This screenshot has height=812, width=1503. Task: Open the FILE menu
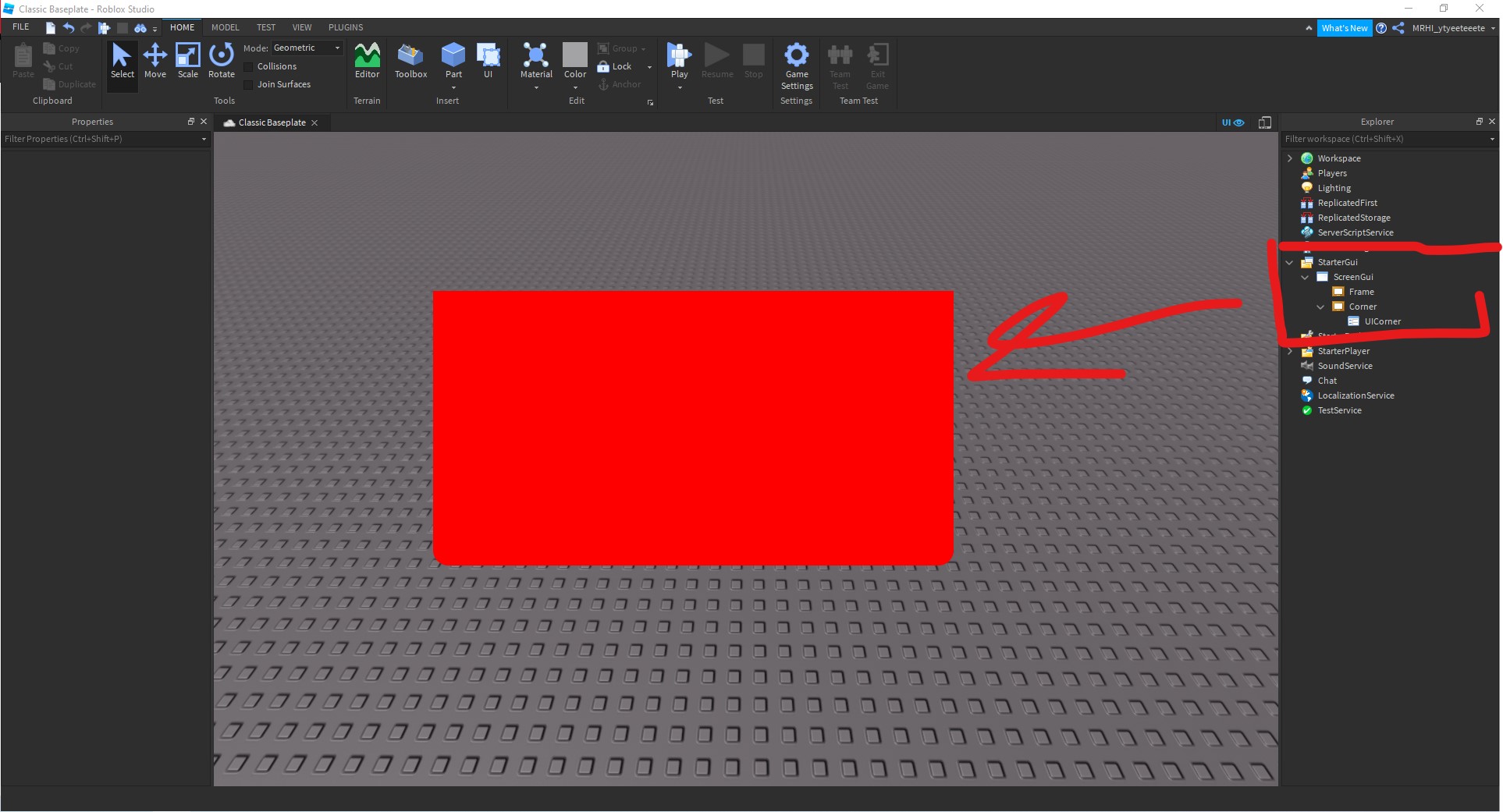(20, 27)
